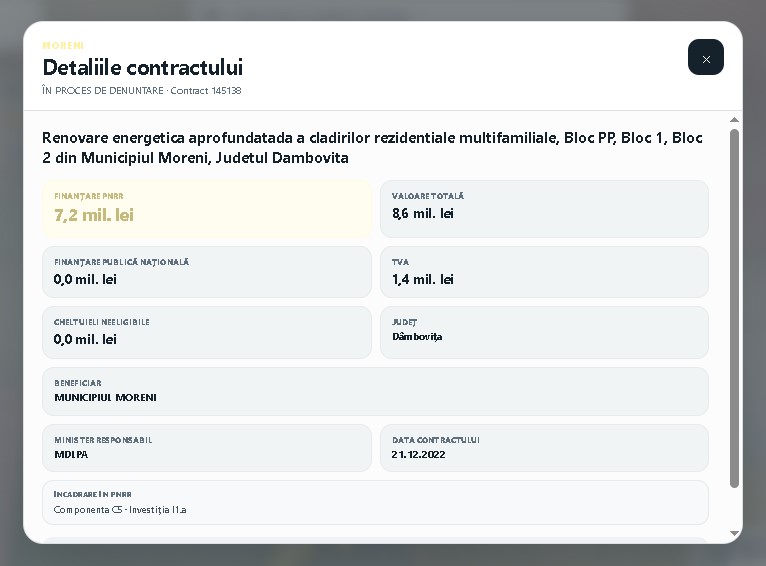Close the contract details dialog
The height and width of the screenshot is (566, 766).
click(705, 57)
